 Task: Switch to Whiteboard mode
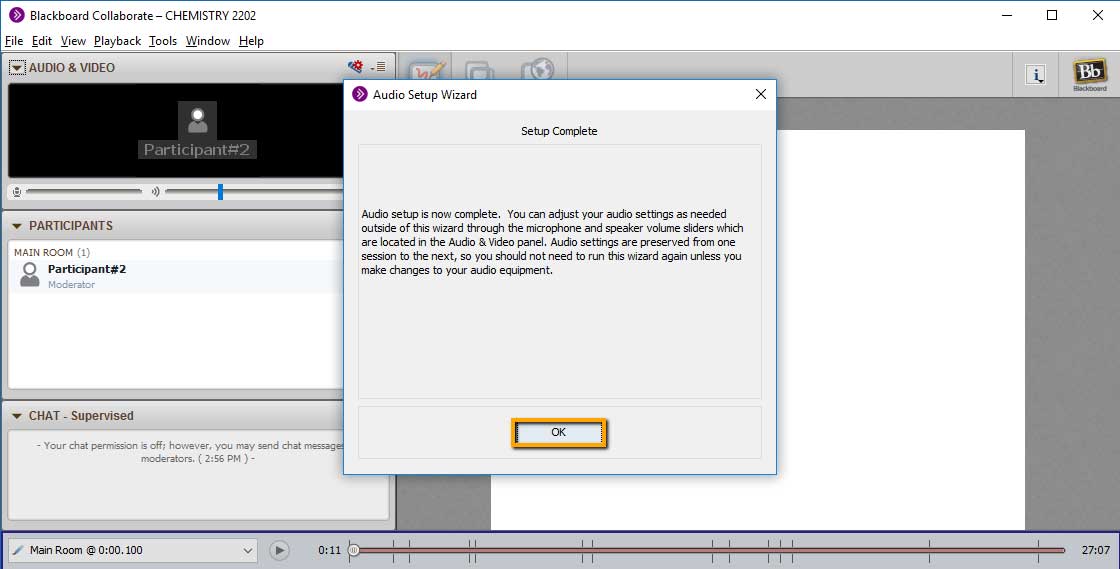pyautogui.click(x=428, y=72)
